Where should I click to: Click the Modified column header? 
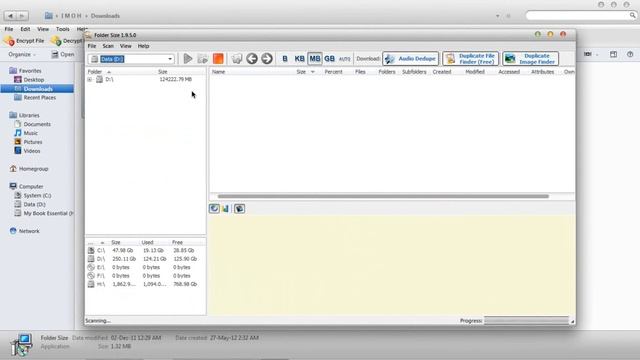pos(475,72)
